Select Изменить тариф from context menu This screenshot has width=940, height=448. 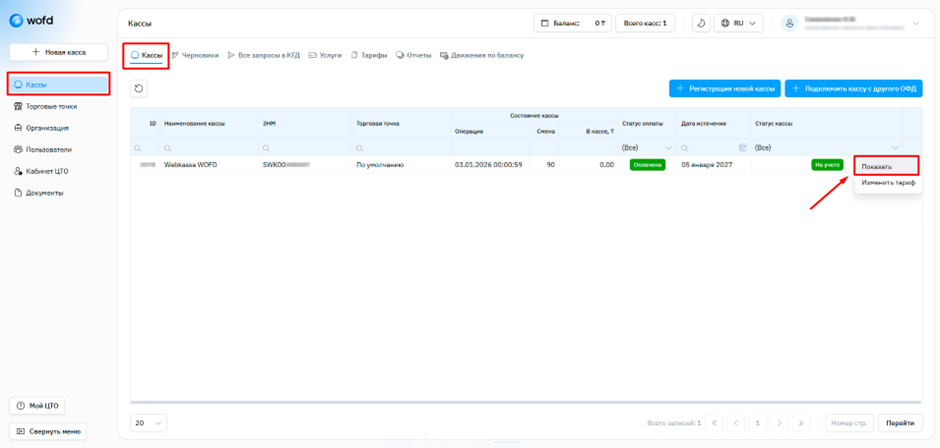pos(888,183)
